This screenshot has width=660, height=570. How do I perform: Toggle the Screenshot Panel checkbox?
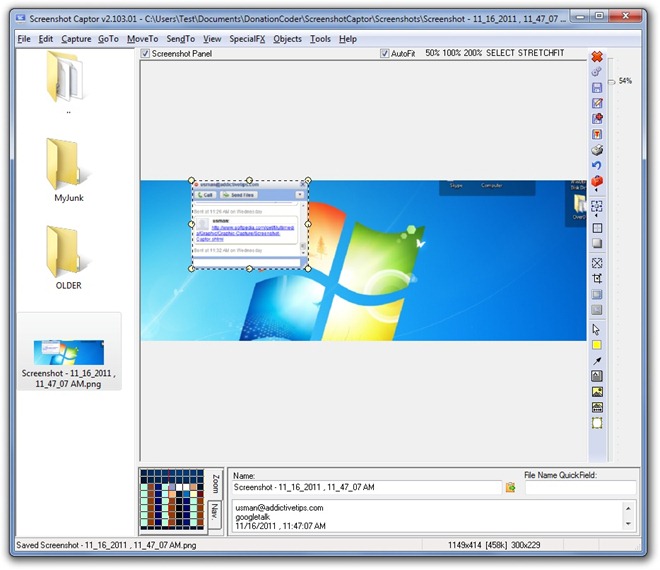pos(145,53)
